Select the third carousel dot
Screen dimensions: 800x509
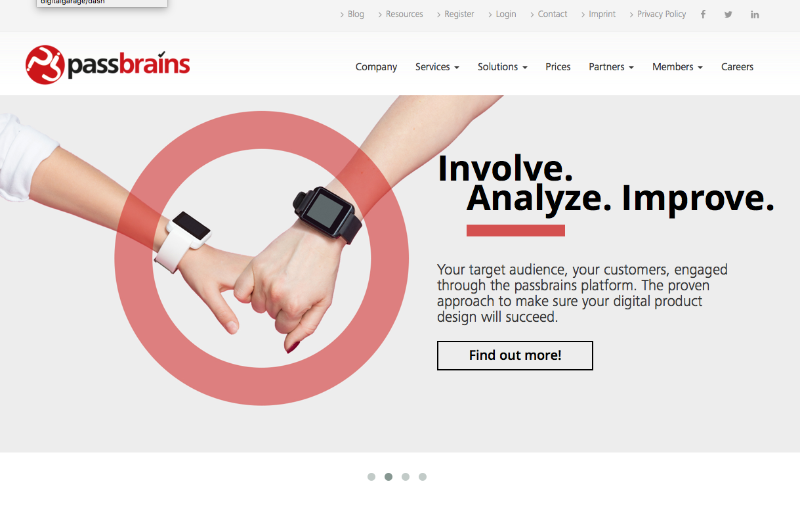pyautogui.click(x=406, y=477)
